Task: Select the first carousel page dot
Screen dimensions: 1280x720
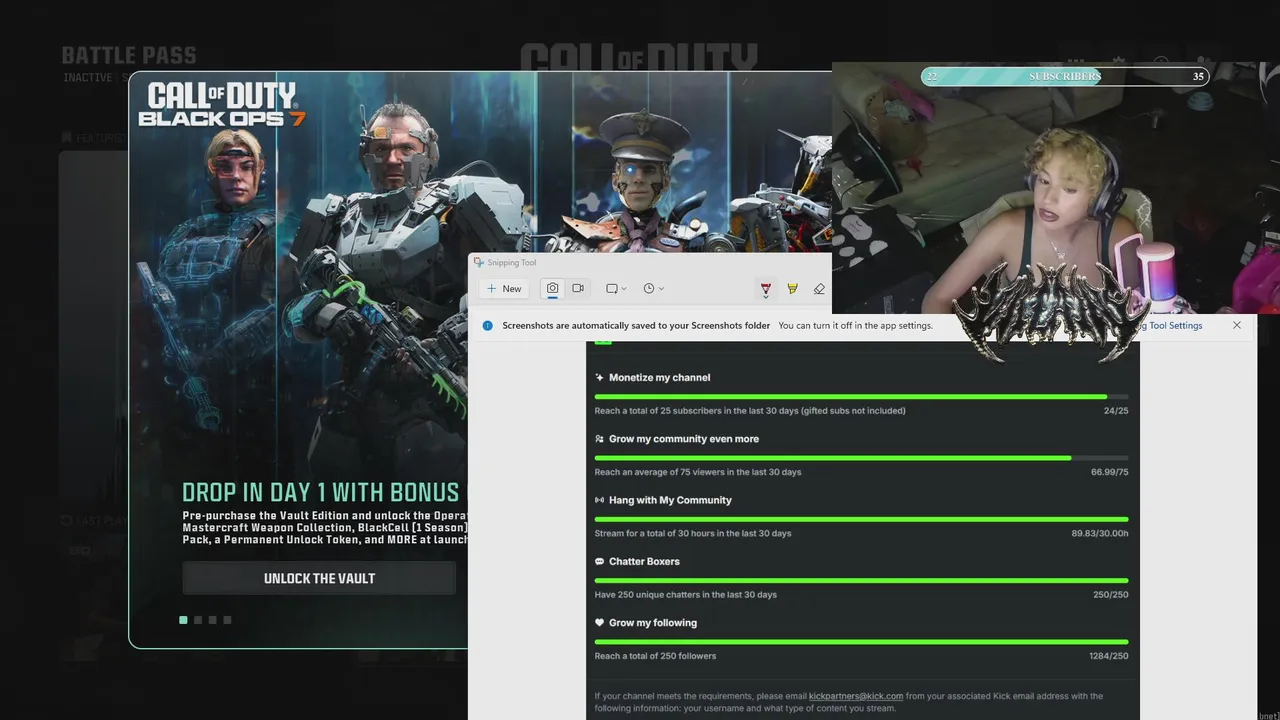Action: [183, 620]
